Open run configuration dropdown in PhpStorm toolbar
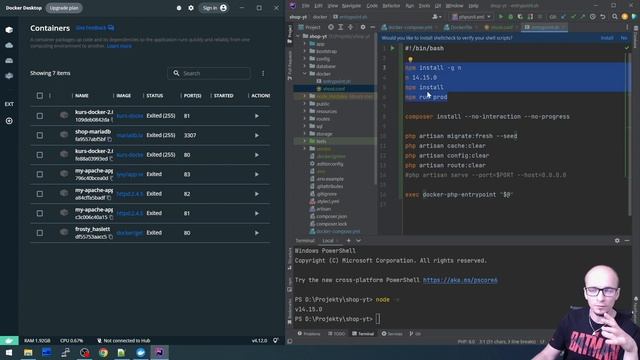 471,17
